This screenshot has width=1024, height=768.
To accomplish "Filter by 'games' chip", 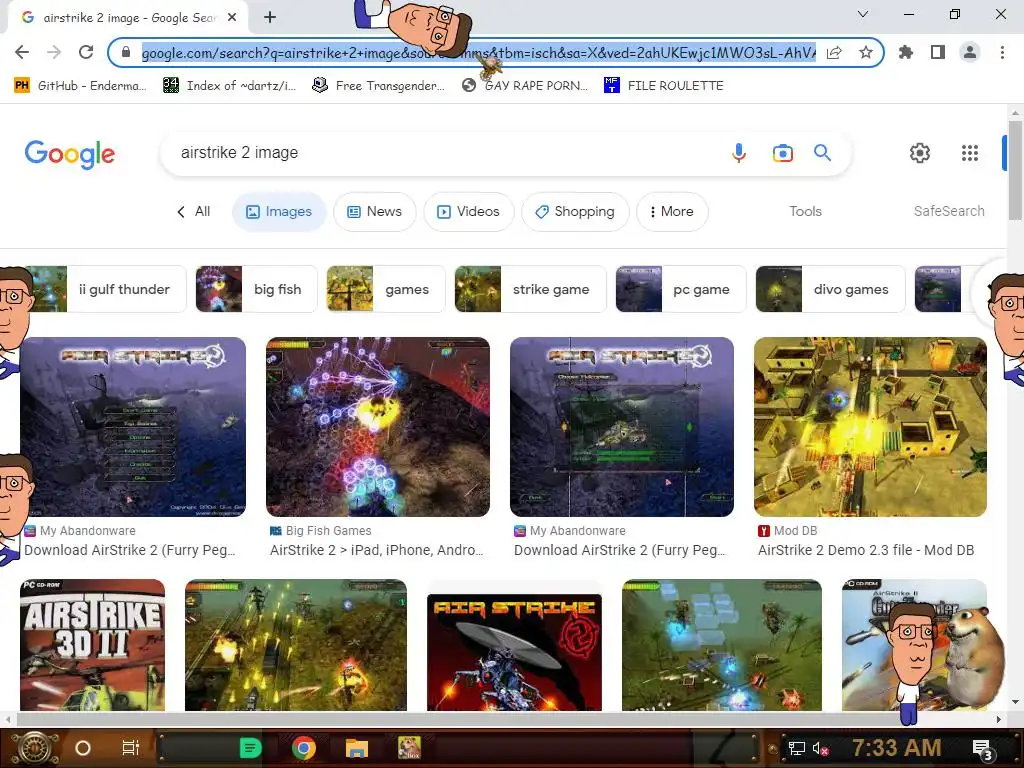I will click(385, 289).
